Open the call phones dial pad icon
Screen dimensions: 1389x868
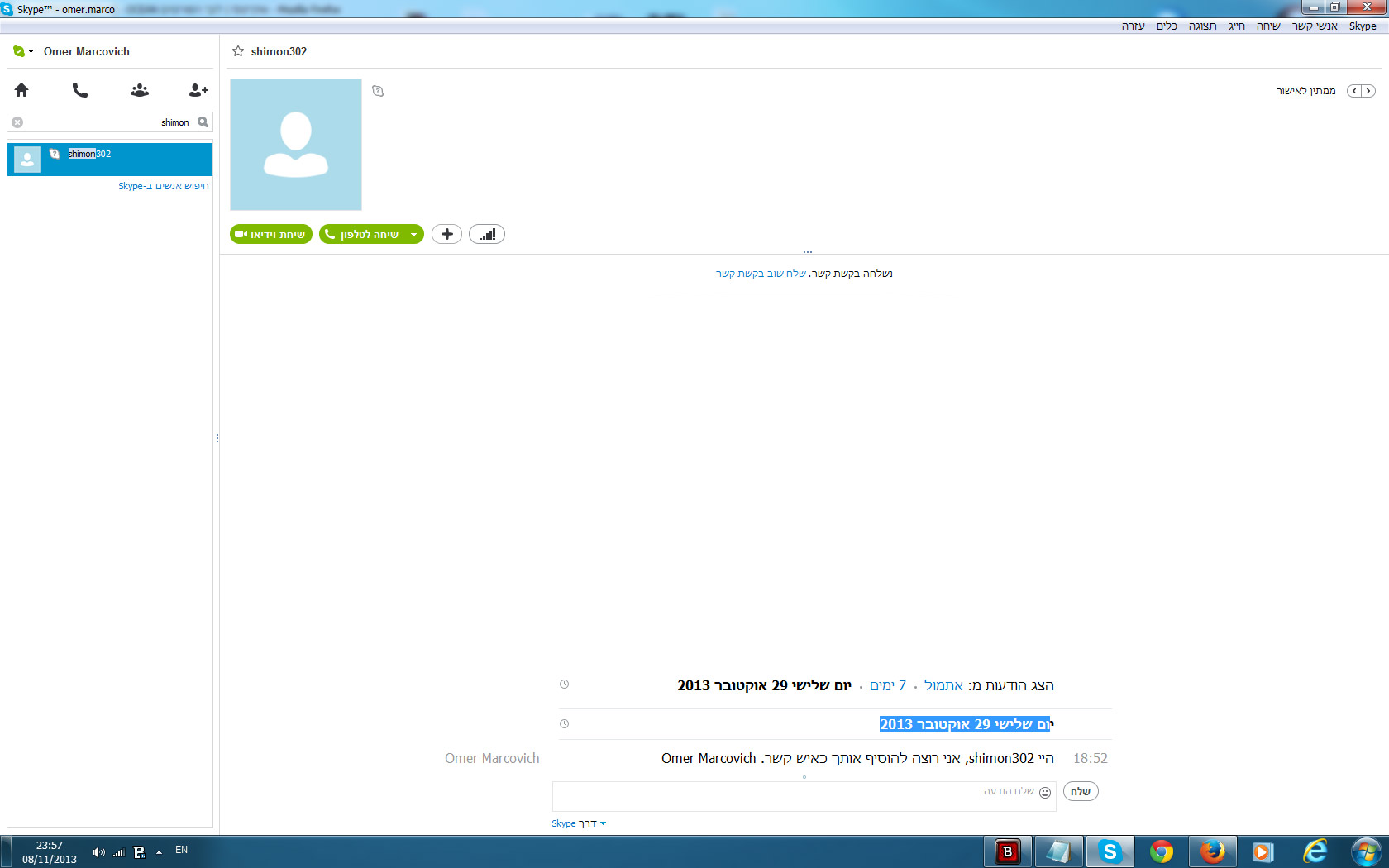[80, 90]
